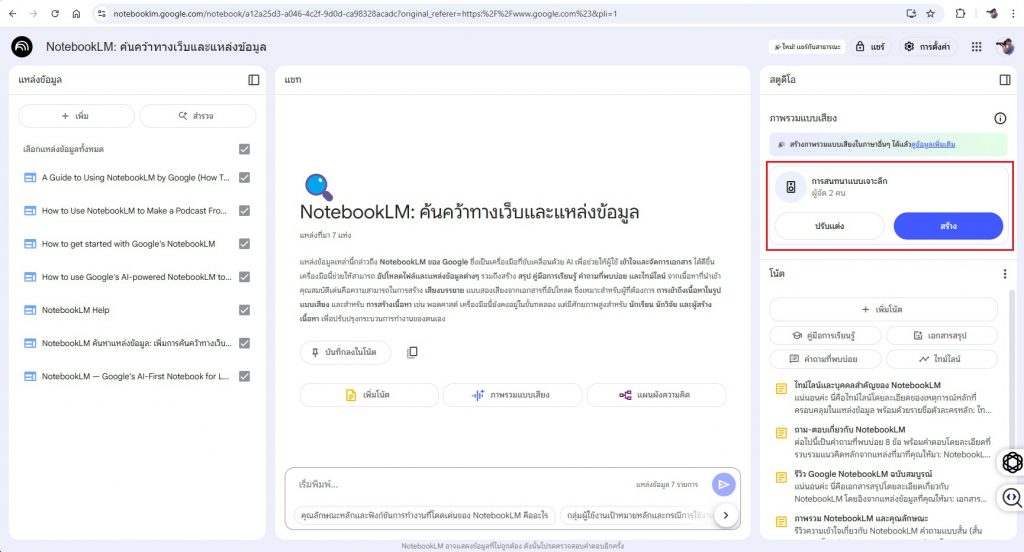Open note 'ไทม์ไลน์และบุคคลสำคัญของ NotebookLM'
1024x552 pixels.
click(883, 397)
